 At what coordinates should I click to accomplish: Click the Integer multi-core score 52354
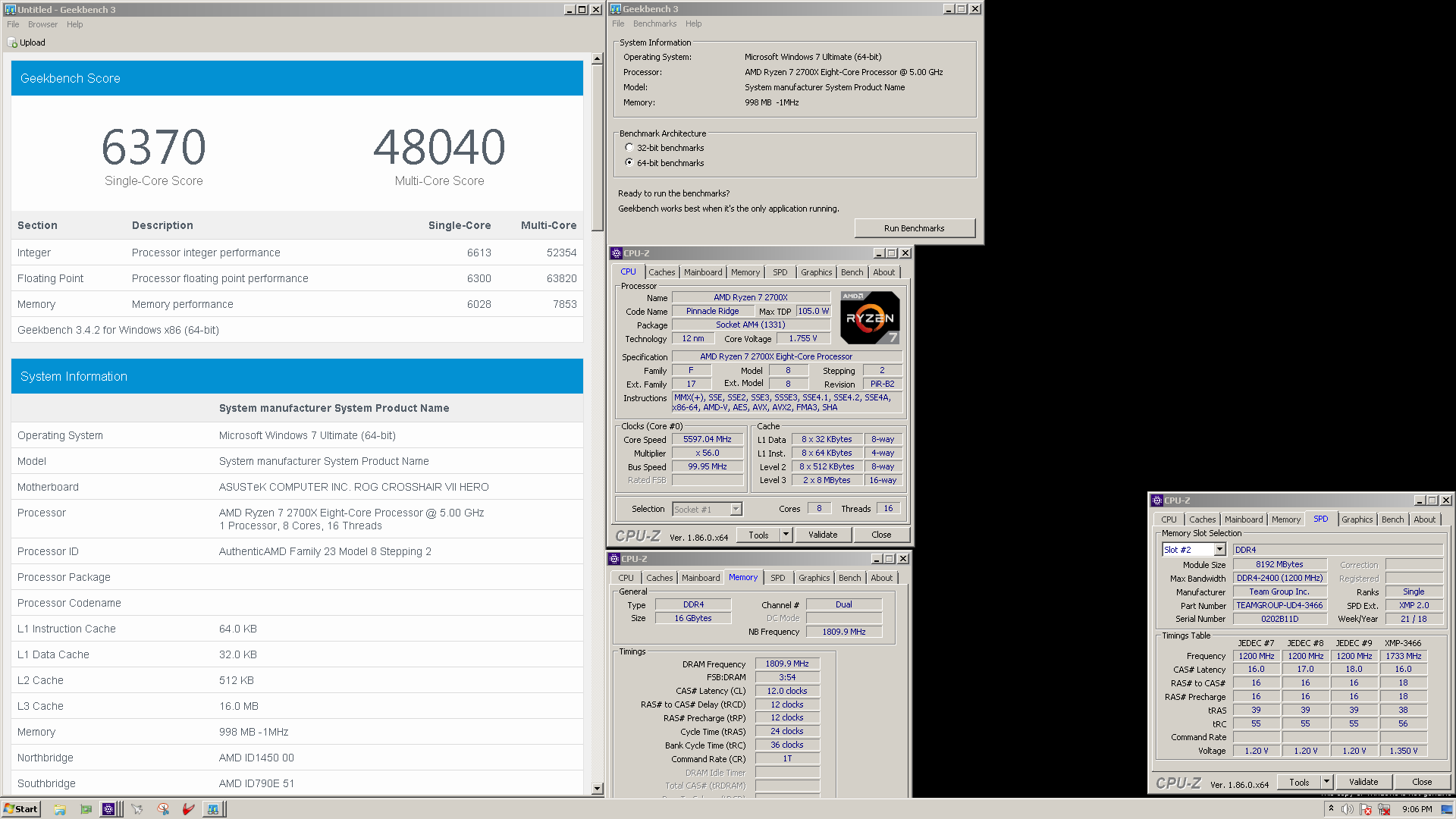561,253
